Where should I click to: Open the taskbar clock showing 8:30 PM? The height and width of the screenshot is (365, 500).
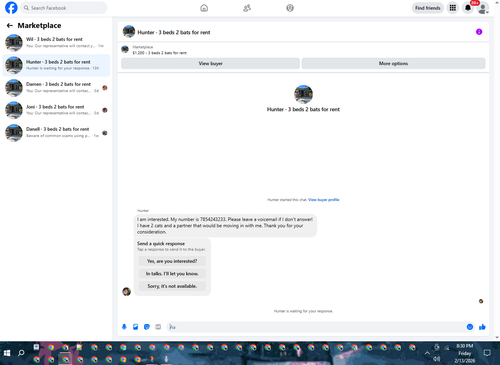[465, 353]
